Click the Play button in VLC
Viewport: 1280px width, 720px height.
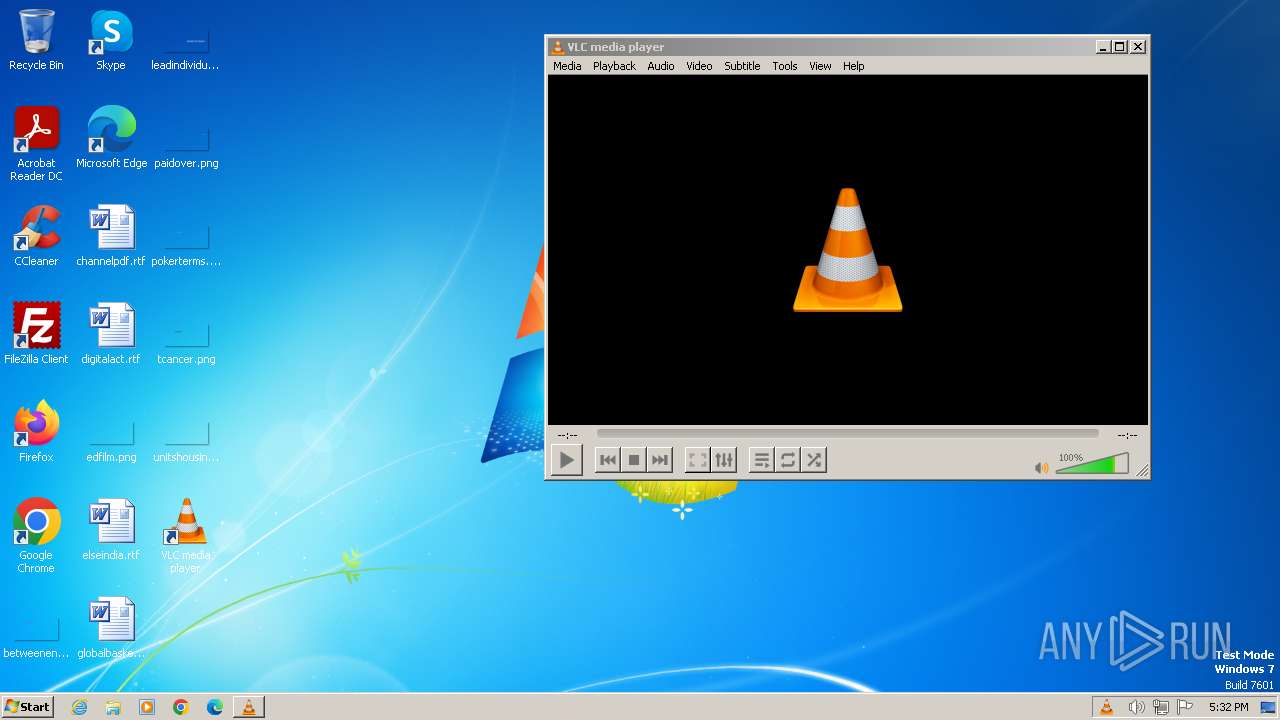566,460
